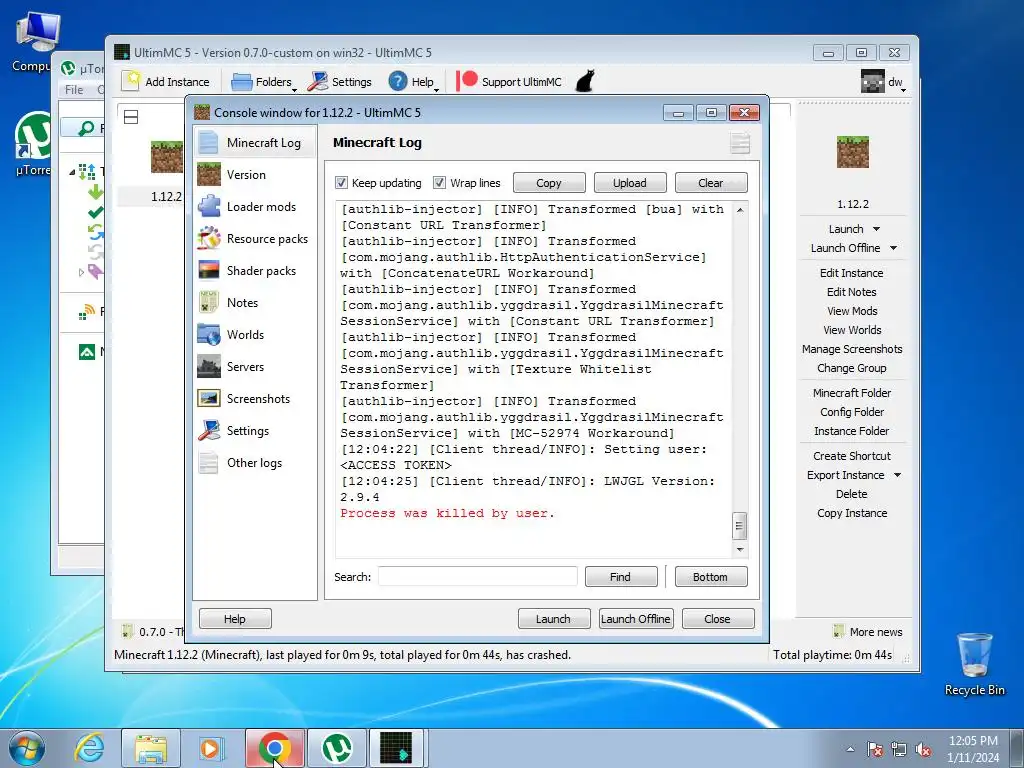This screenshot has width=1024, height=768.
Task: Click the console Settings tools icon
Action: [x=208, y=430]
